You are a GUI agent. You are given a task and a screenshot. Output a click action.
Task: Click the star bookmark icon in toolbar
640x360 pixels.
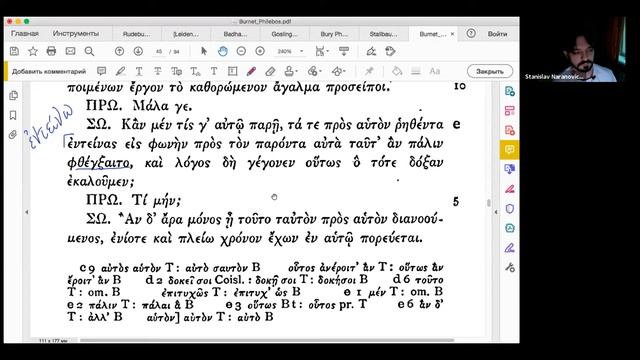click(x=33, y=51)
